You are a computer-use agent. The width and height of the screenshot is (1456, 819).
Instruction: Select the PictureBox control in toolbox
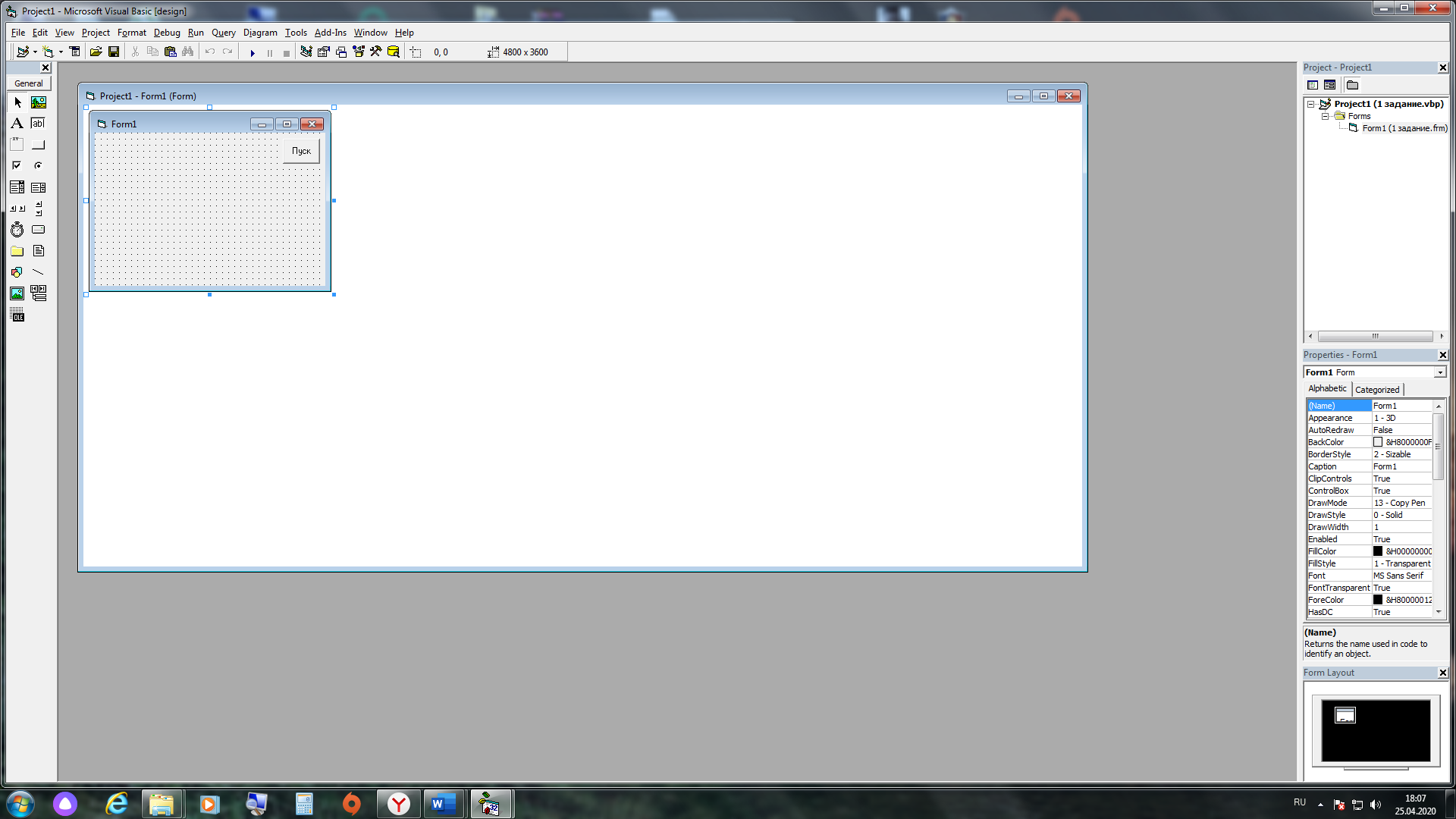(39, 102)
